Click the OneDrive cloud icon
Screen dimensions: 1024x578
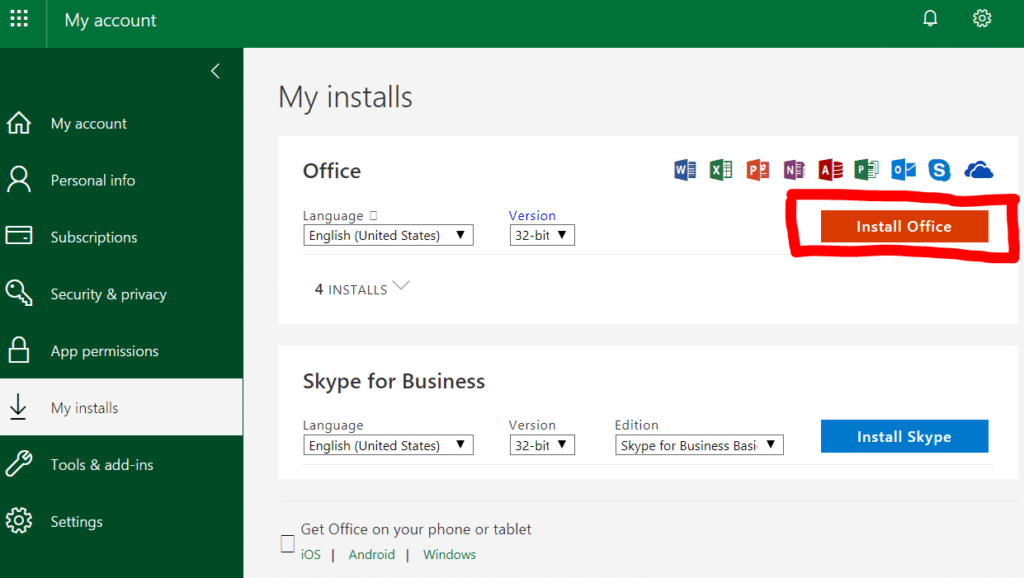point(978,170)
